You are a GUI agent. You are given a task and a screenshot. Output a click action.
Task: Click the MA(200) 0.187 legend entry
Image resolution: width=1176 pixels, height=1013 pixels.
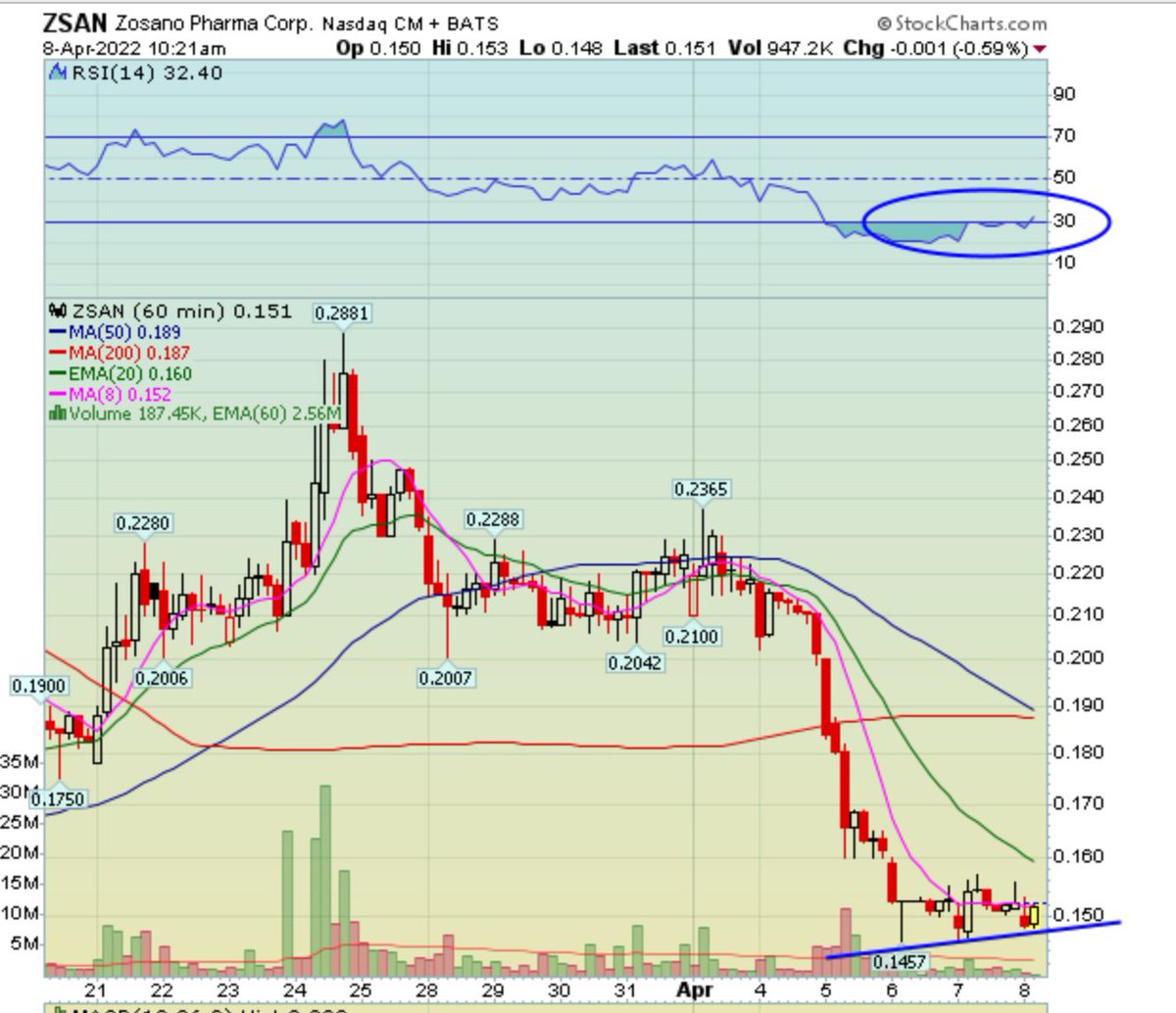pyautogui.click(x=120, y=353)
